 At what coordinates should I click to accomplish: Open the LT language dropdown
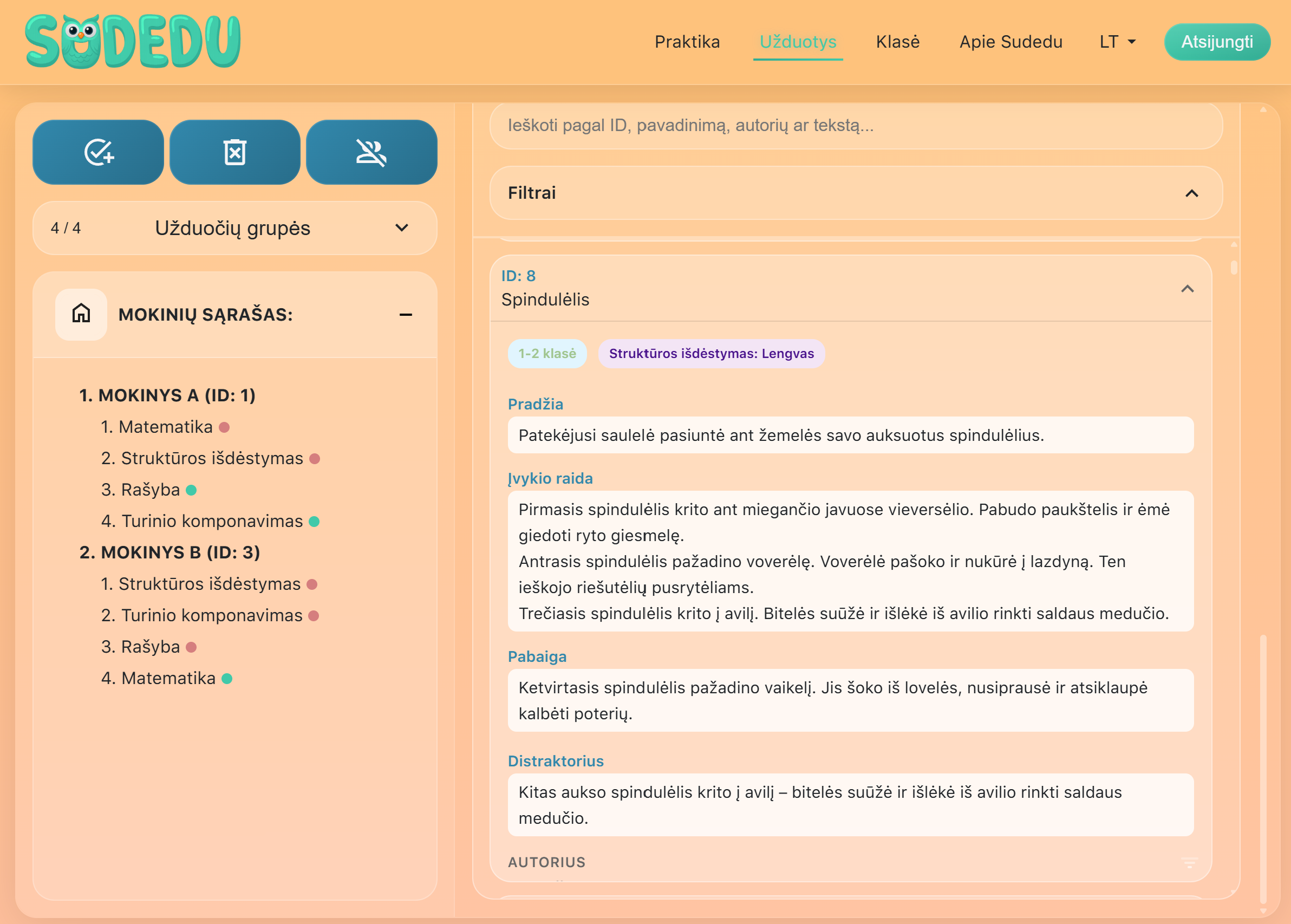coord(1117,42)
